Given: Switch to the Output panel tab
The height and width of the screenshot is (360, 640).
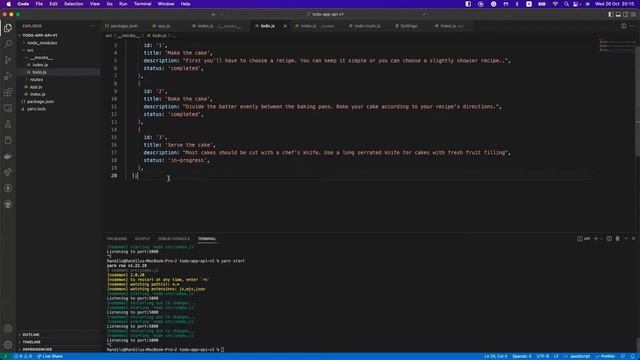Looking at the screenshot, I should (x=142, y=239).
